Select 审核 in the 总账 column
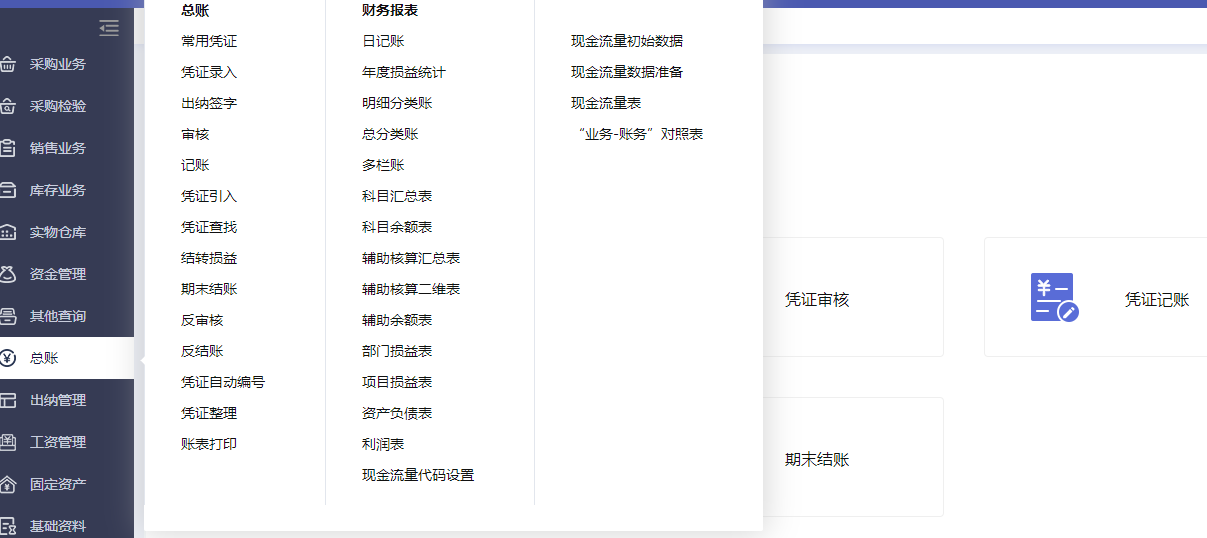The image size is (1207, 538). point(195,134)
